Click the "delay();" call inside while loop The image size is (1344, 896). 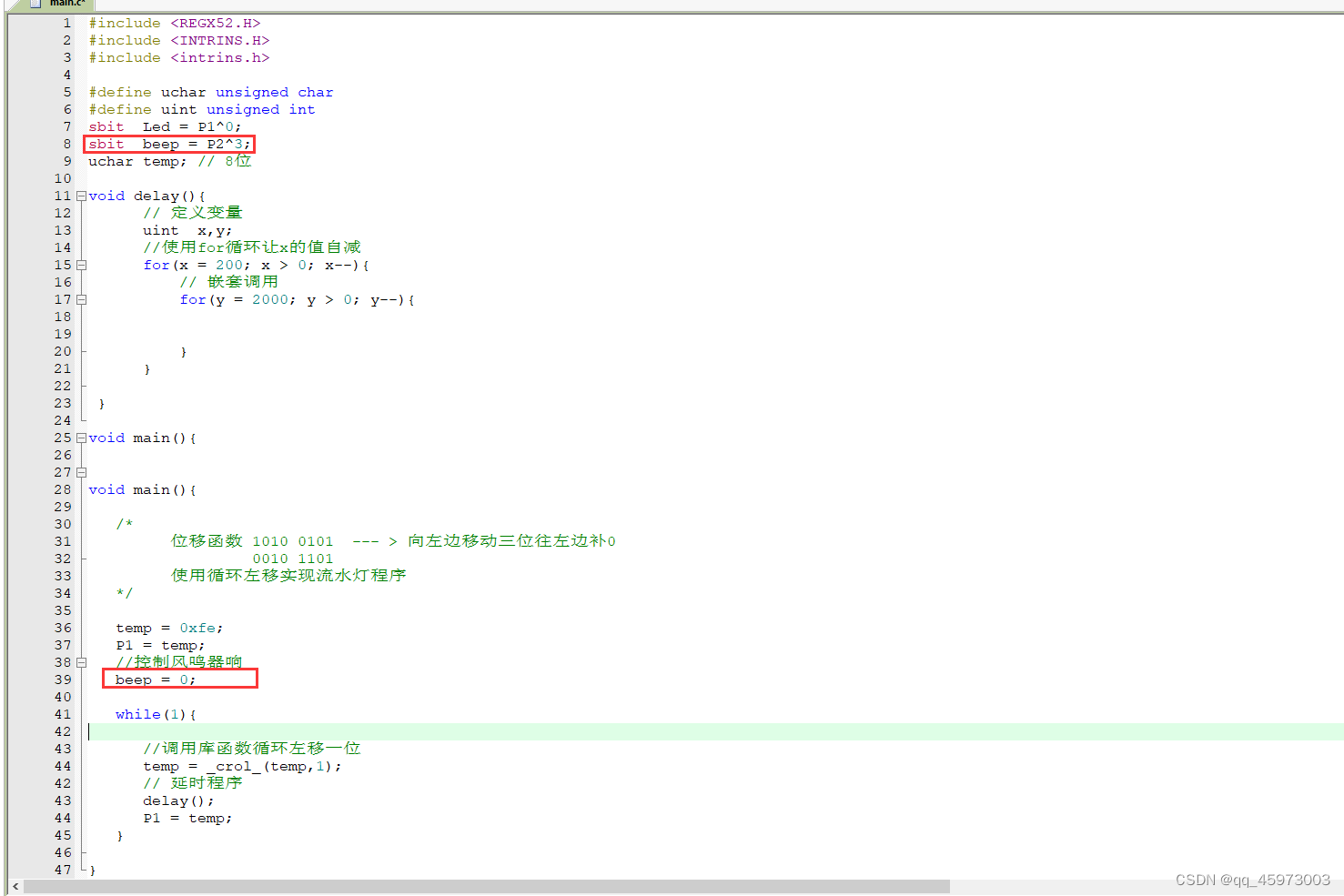(178, 800)
